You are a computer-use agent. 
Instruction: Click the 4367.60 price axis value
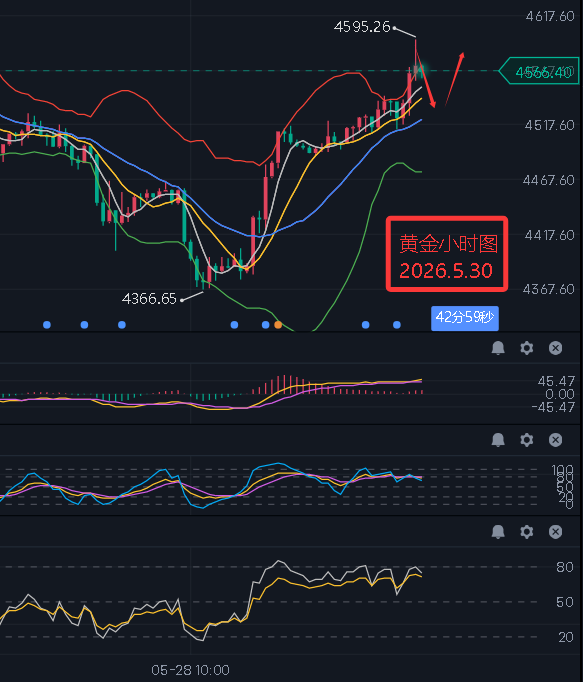click(x=549, y=289)
